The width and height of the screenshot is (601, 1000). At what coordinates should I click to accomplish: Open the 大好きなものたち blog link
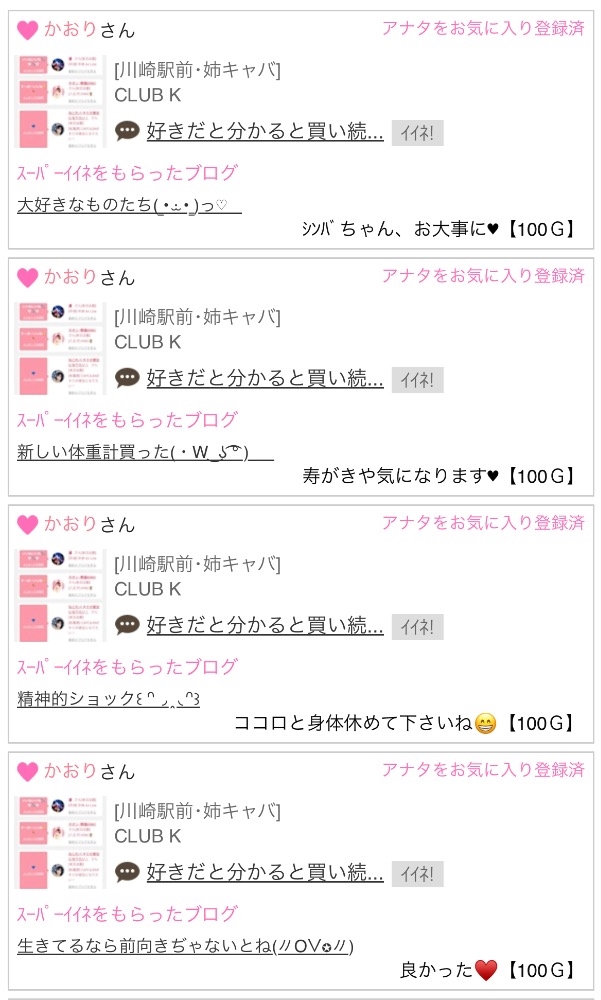128,206
